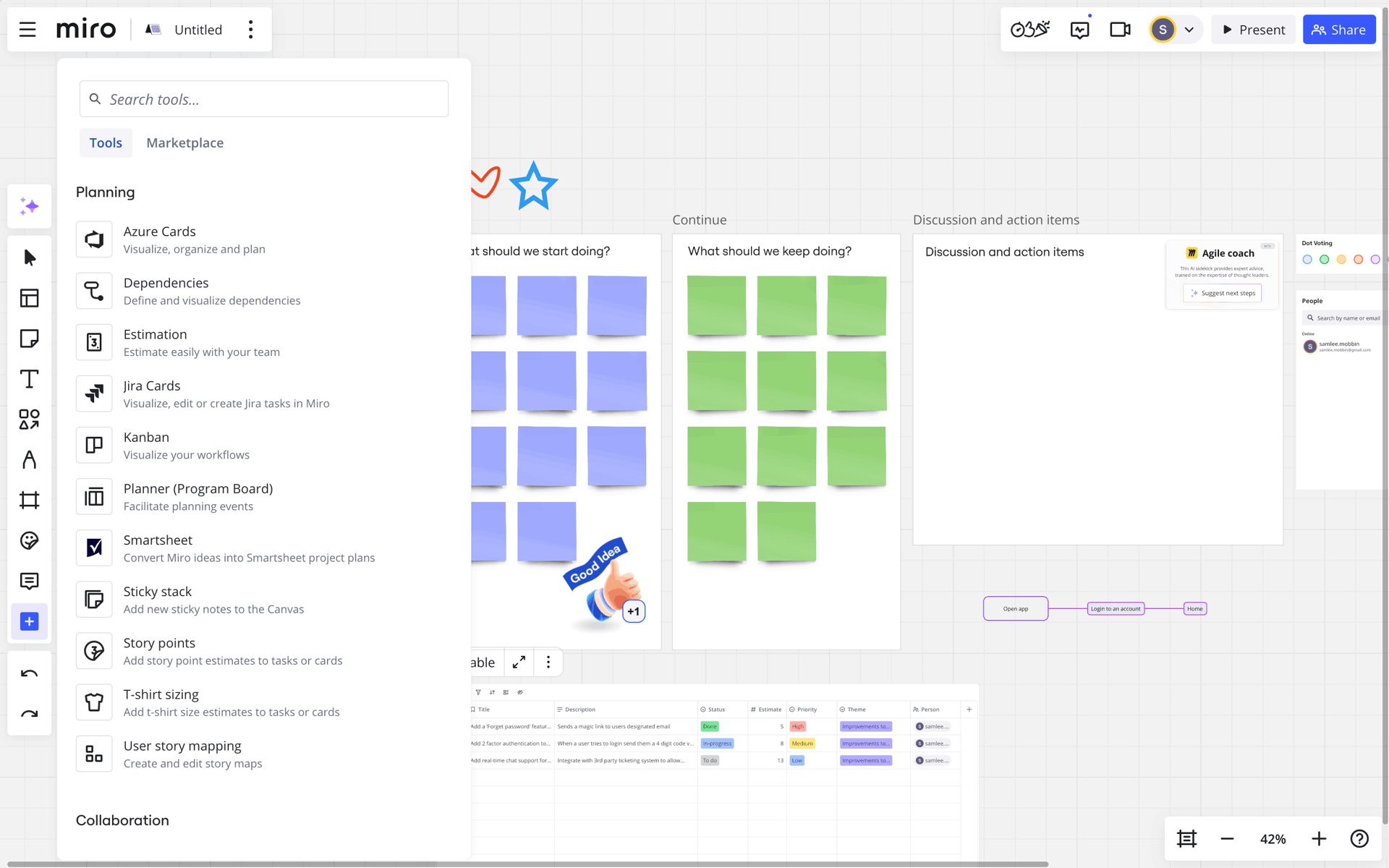Click the Search tools field

pyautogui.click(x=264, y=99)
